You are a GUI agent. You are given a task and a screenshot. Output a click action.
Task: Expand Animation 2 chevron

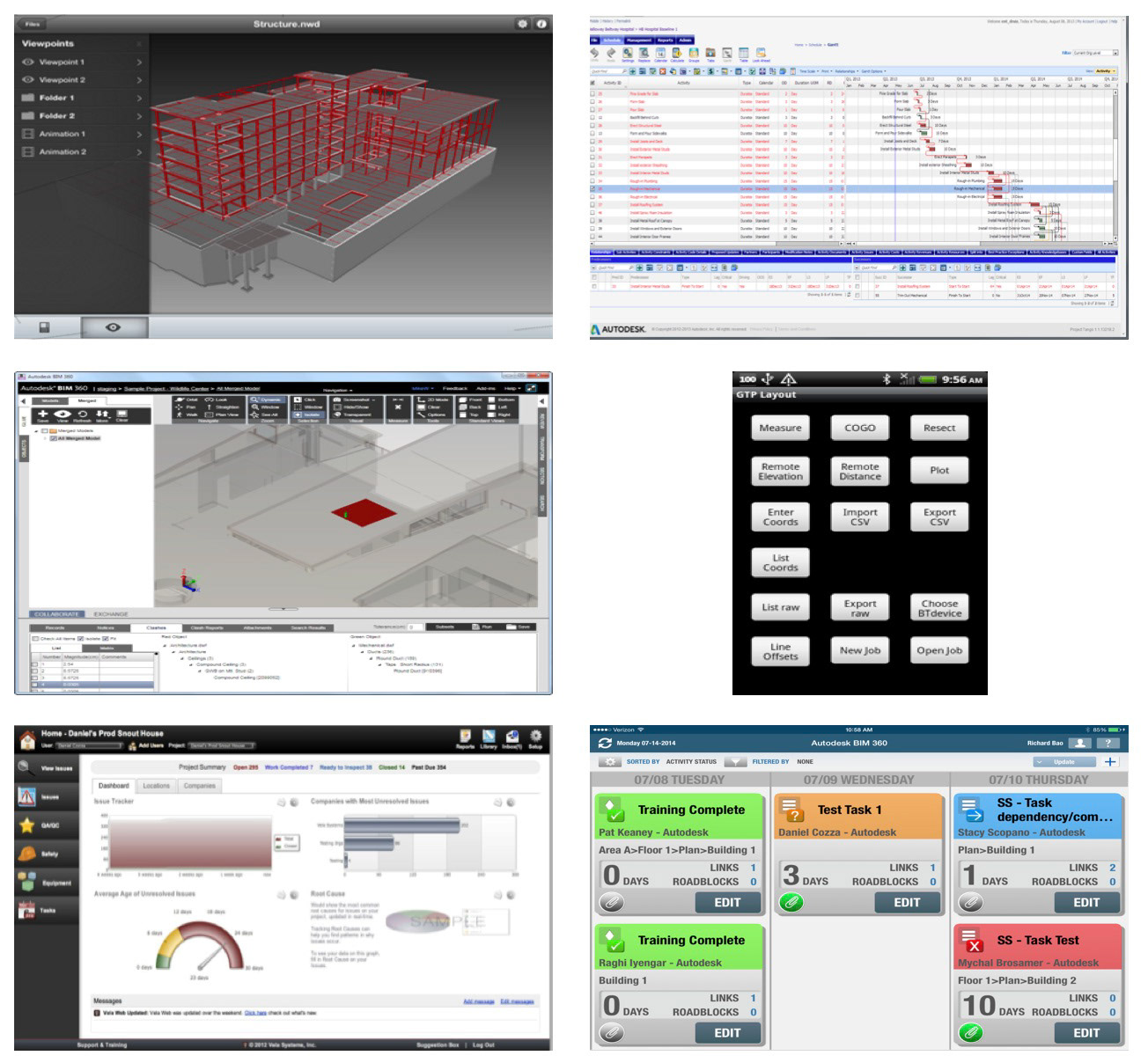[139, 152]
